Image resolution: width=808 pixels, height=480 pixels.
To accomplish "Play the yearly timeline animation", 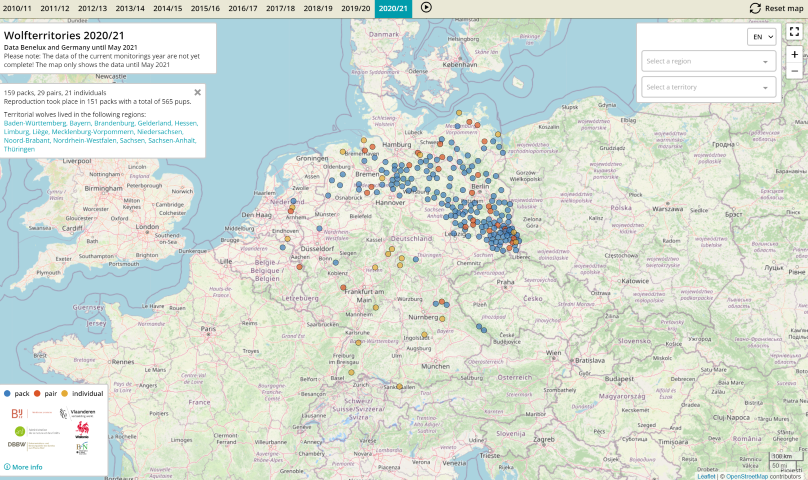I will point(426,8).
